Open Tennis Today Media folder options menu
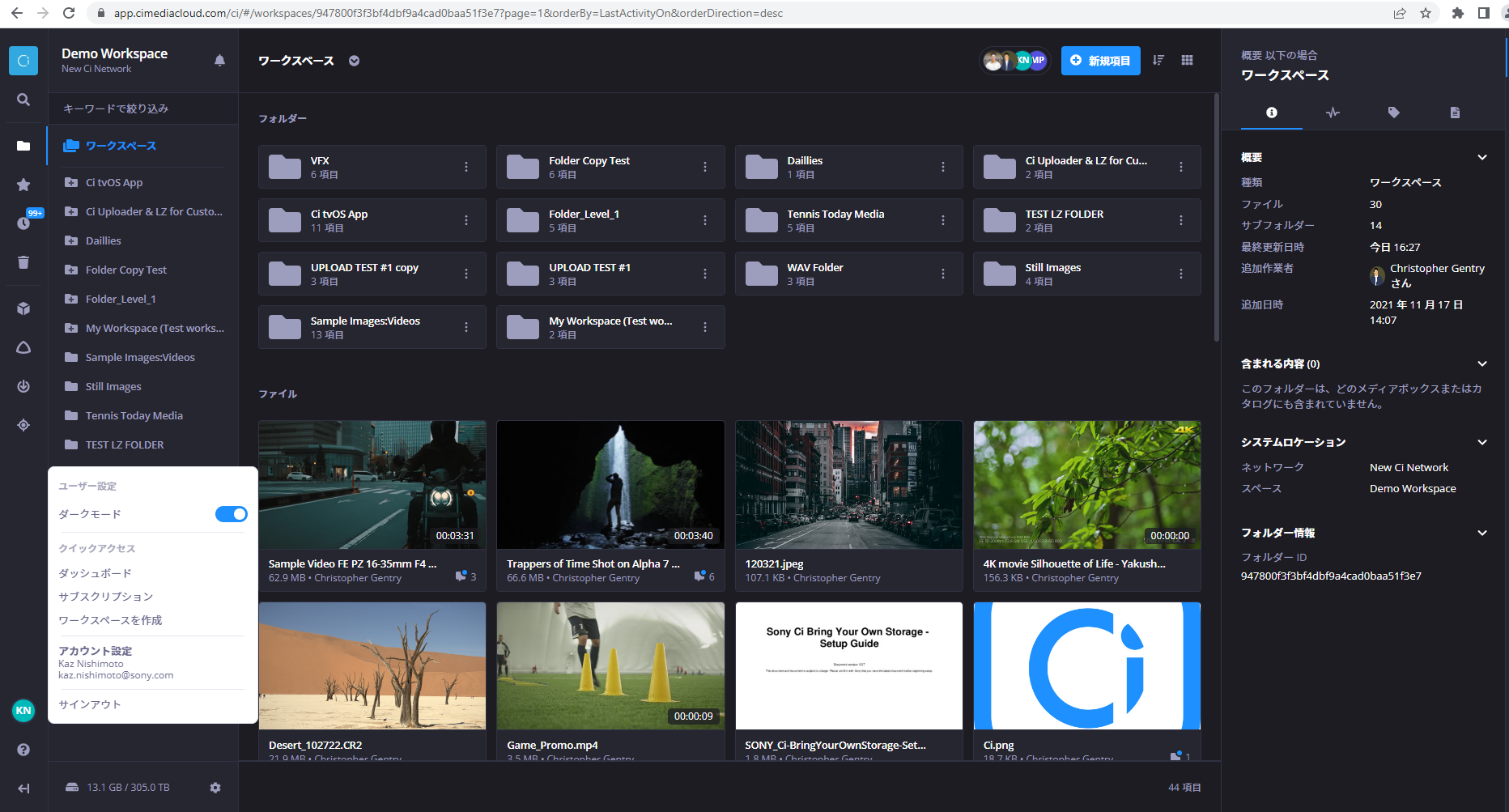 point(943,220)
